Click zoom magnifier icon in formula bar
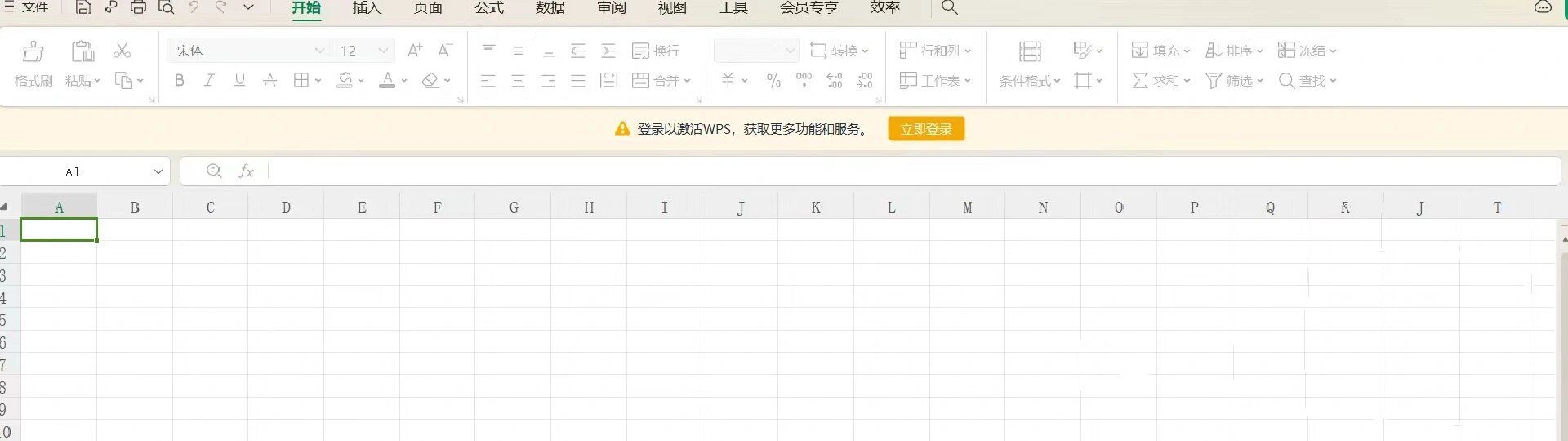1568x441 pixels. 214,171
